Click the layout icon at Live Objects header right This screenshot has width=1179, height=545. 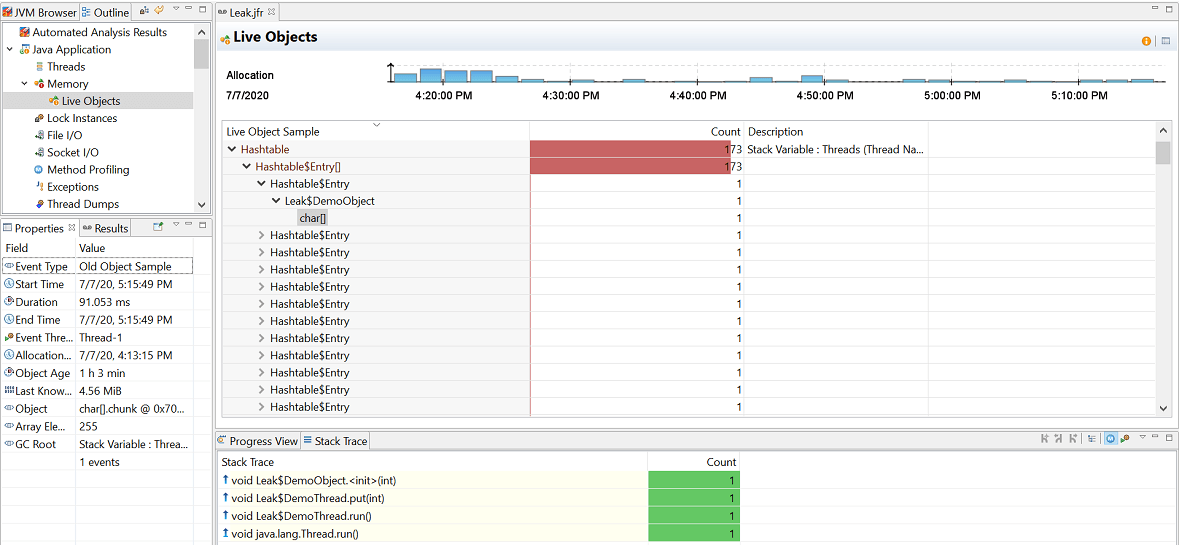1165,41
